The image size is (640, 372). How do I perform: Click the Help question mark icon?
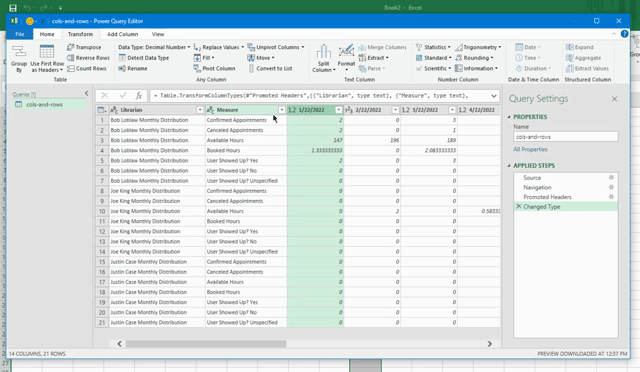pyautogui.click(x=624, y=34)
